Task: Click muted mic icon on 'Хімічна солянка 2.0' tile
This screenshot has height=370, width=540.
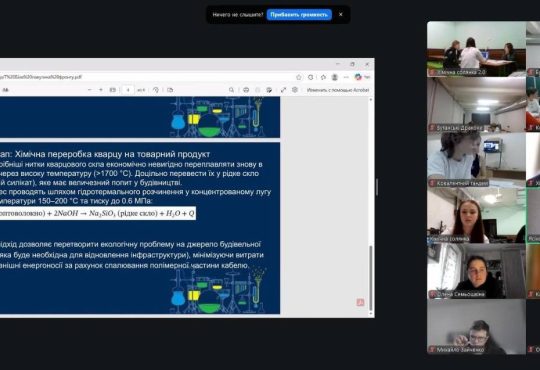Action: pyautogui.click(x=432, y=72)
